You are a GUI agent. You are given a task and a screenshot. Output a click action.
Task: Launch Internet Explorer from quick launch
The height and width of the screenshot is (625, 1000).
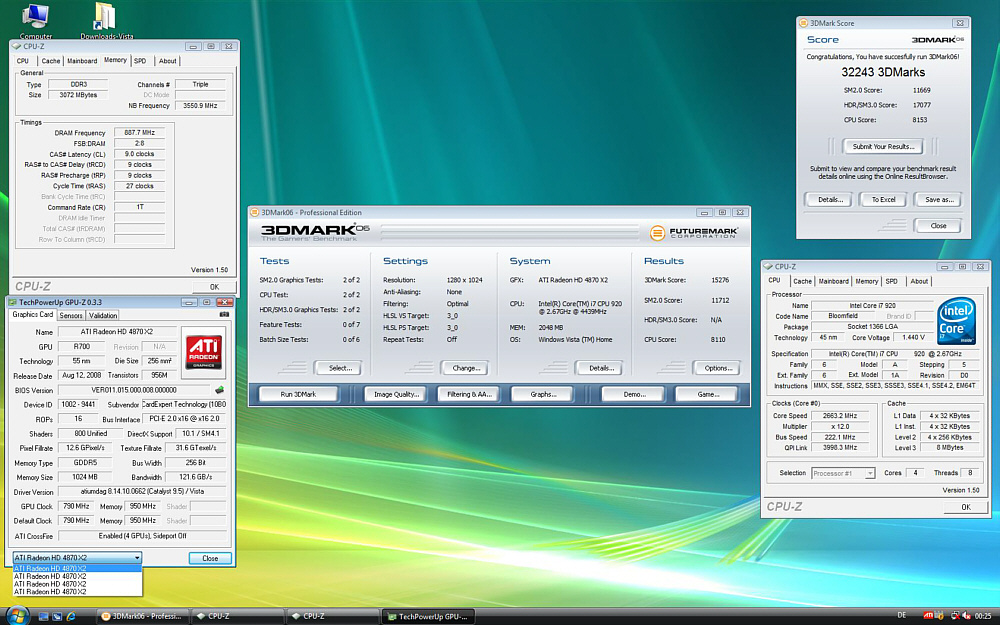(x=71, y=616)
